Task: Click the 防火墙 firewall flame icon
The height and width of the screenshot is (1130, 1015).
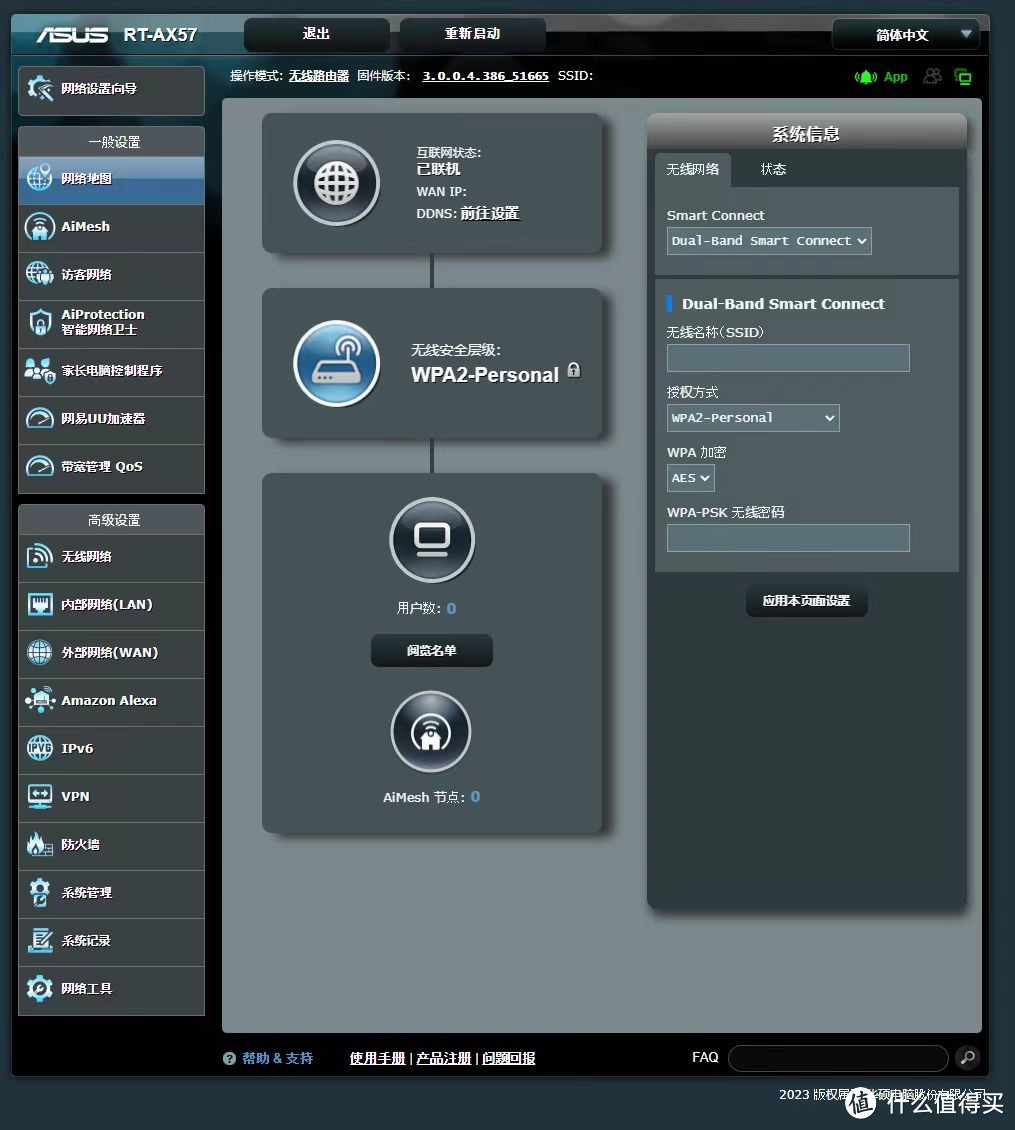Action: [x=40, y=844]
